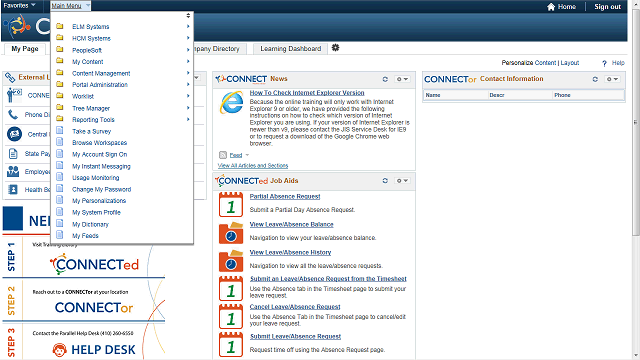
Task: Click the Main Menu dropdown
Action: [x=70, y=6]
